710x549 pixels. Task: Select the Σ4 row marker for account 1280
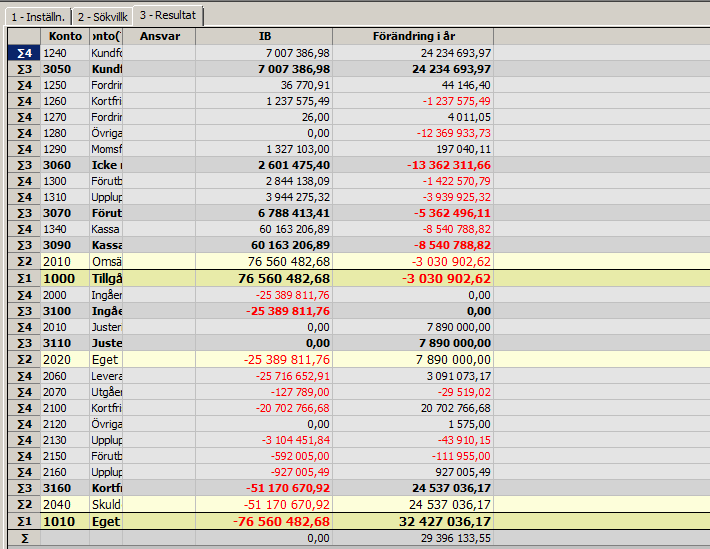[x=24, y=133]
